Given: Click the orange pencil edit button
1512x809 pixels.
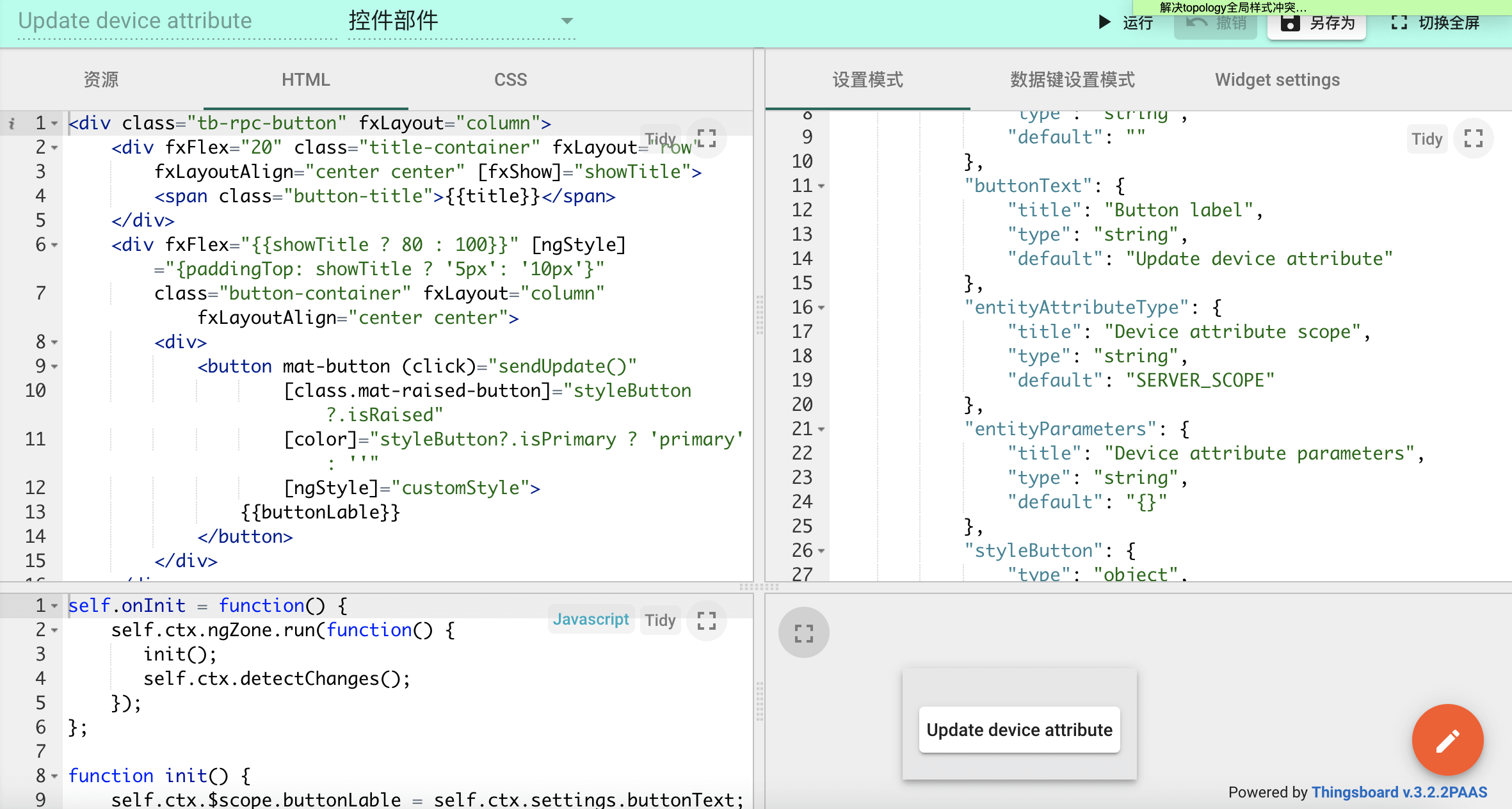Looking at the screenshot, I should (x=1447, y=741).
